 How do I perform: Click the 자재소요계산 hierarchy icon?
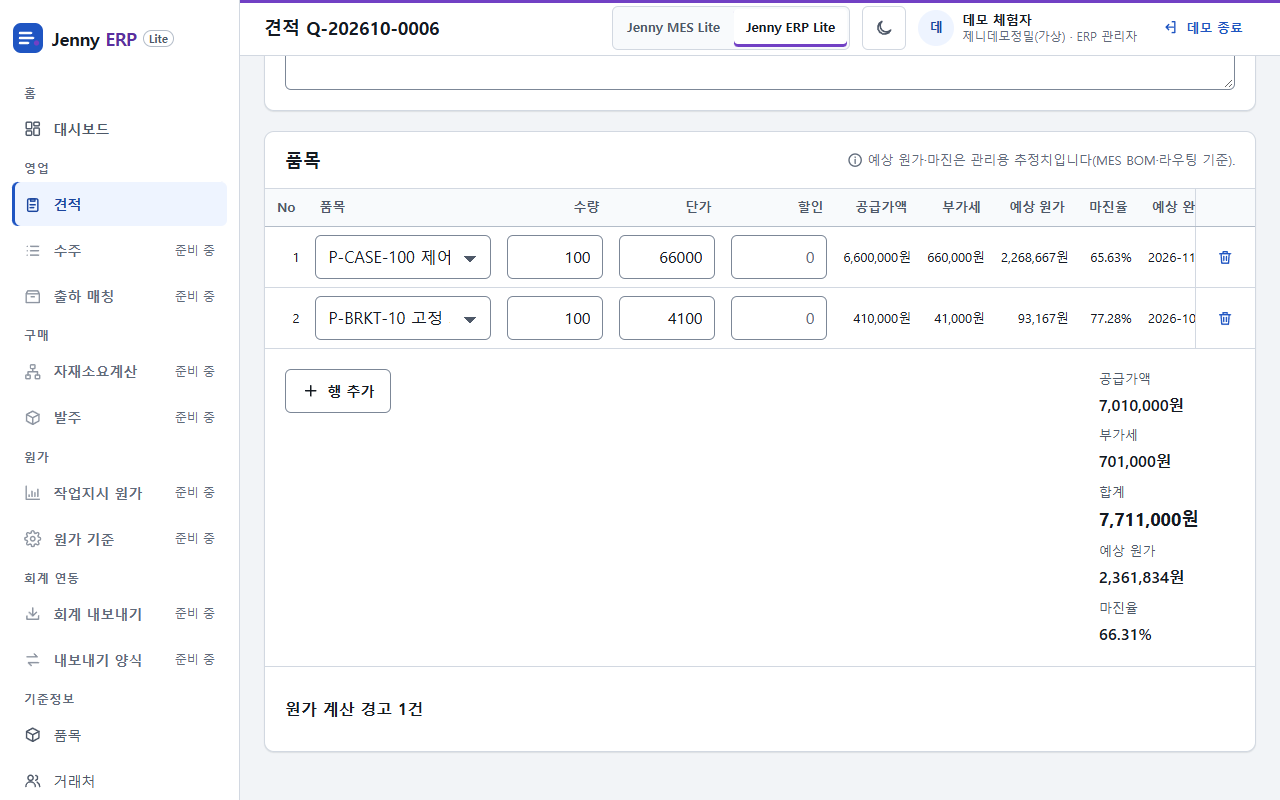coord(33,372)
